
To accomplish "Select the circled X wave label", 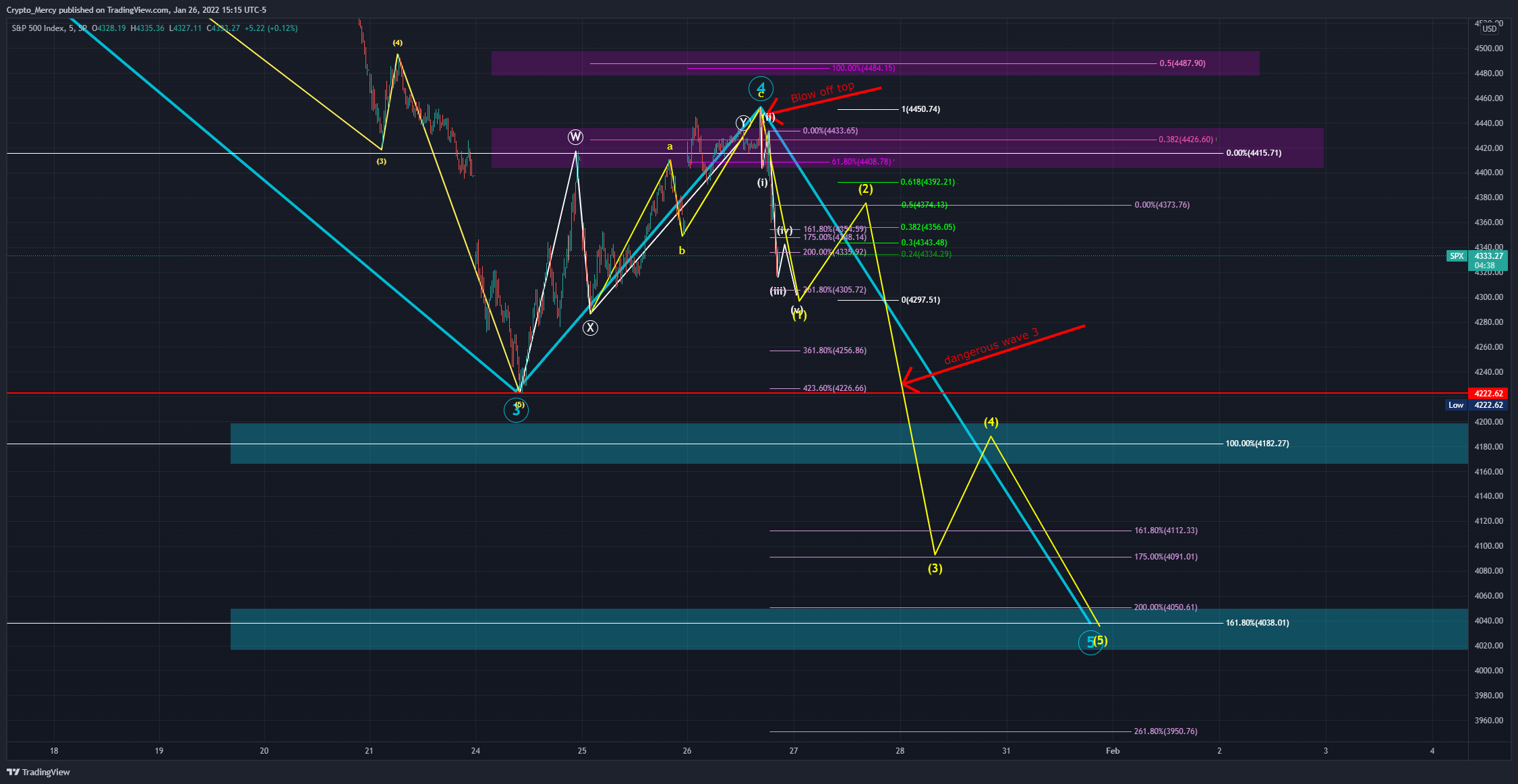I will [x=590, y=328].
